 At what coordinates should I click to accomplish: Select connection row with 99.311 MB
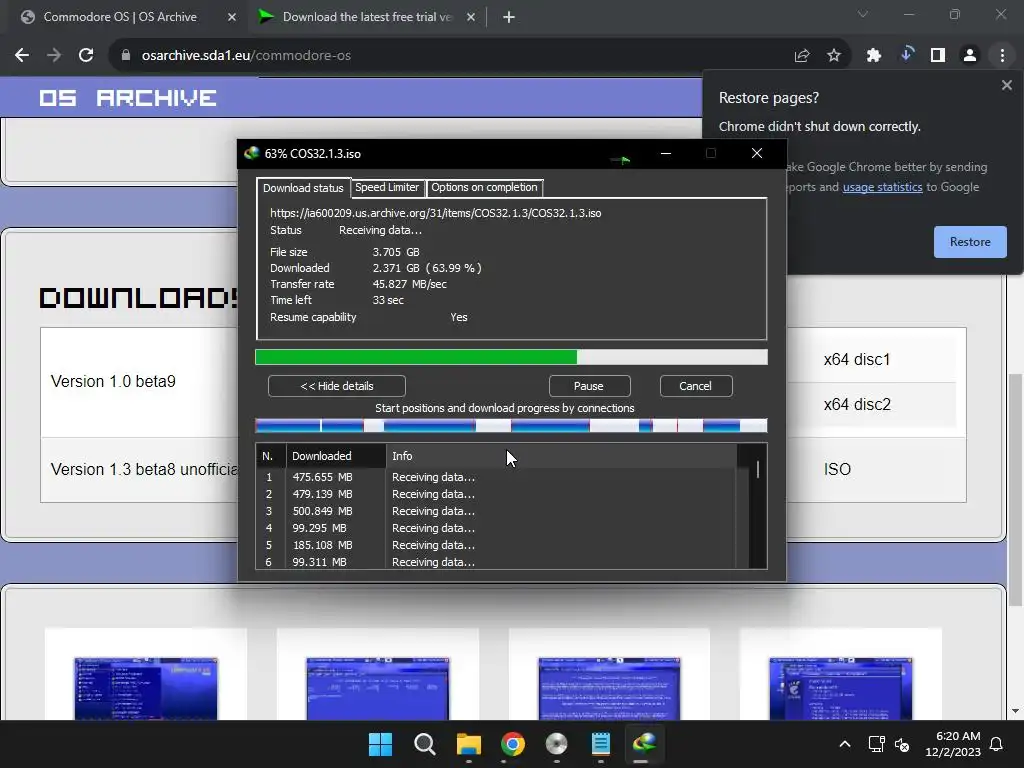(x=496, y=562)
